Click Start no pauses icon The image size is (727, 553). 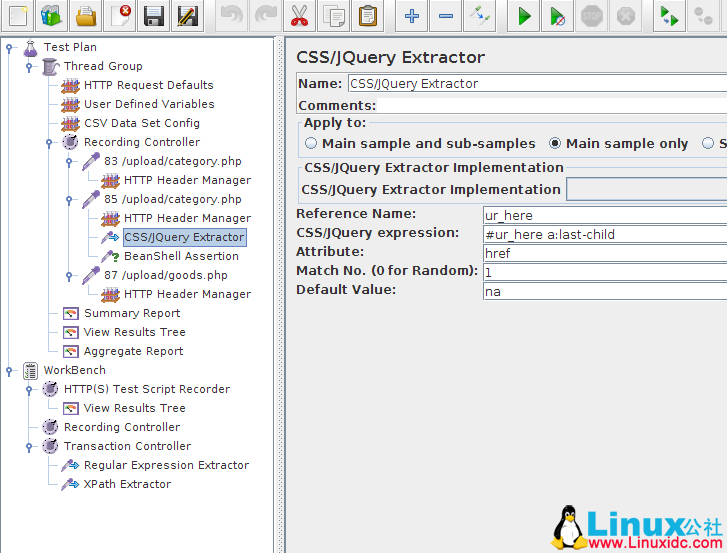click(x=557, y=16)
